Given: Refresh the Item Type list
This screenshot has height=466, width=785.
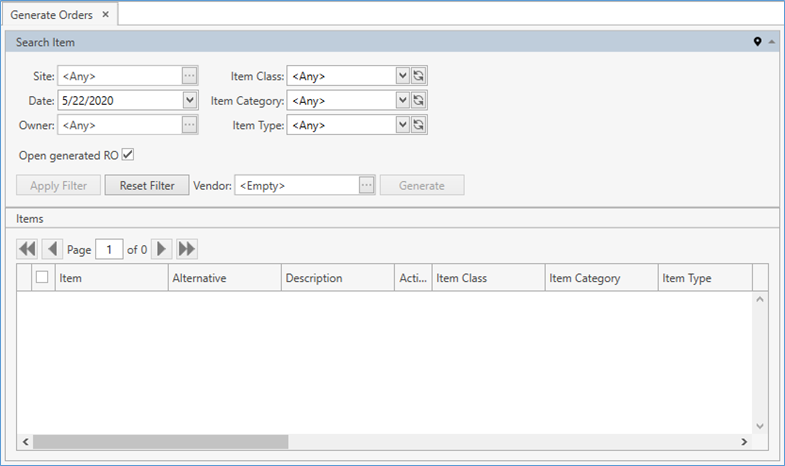Looking at the screenshot, I should (x=420, y=125).
